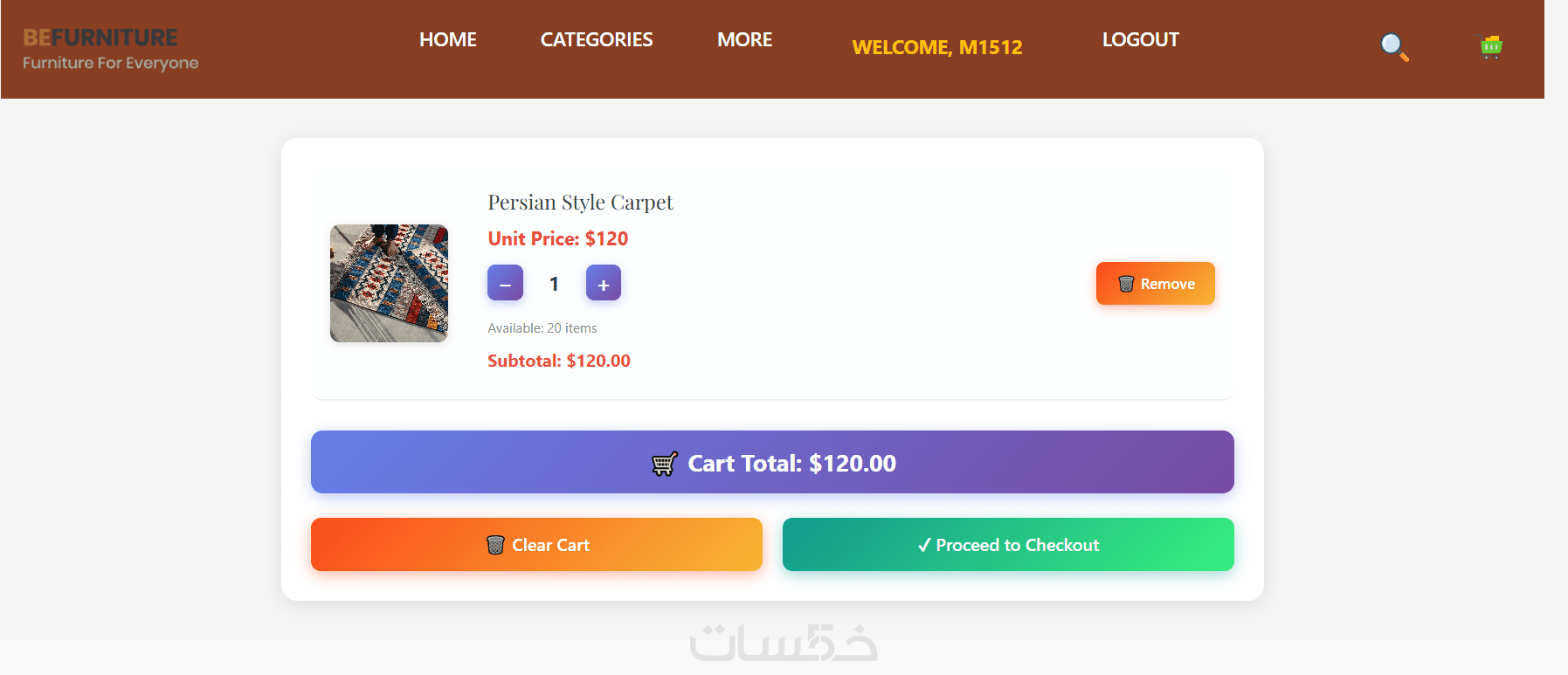Click the Available: 20 items label
The image size is (1568, 675).
click(542, 328)
